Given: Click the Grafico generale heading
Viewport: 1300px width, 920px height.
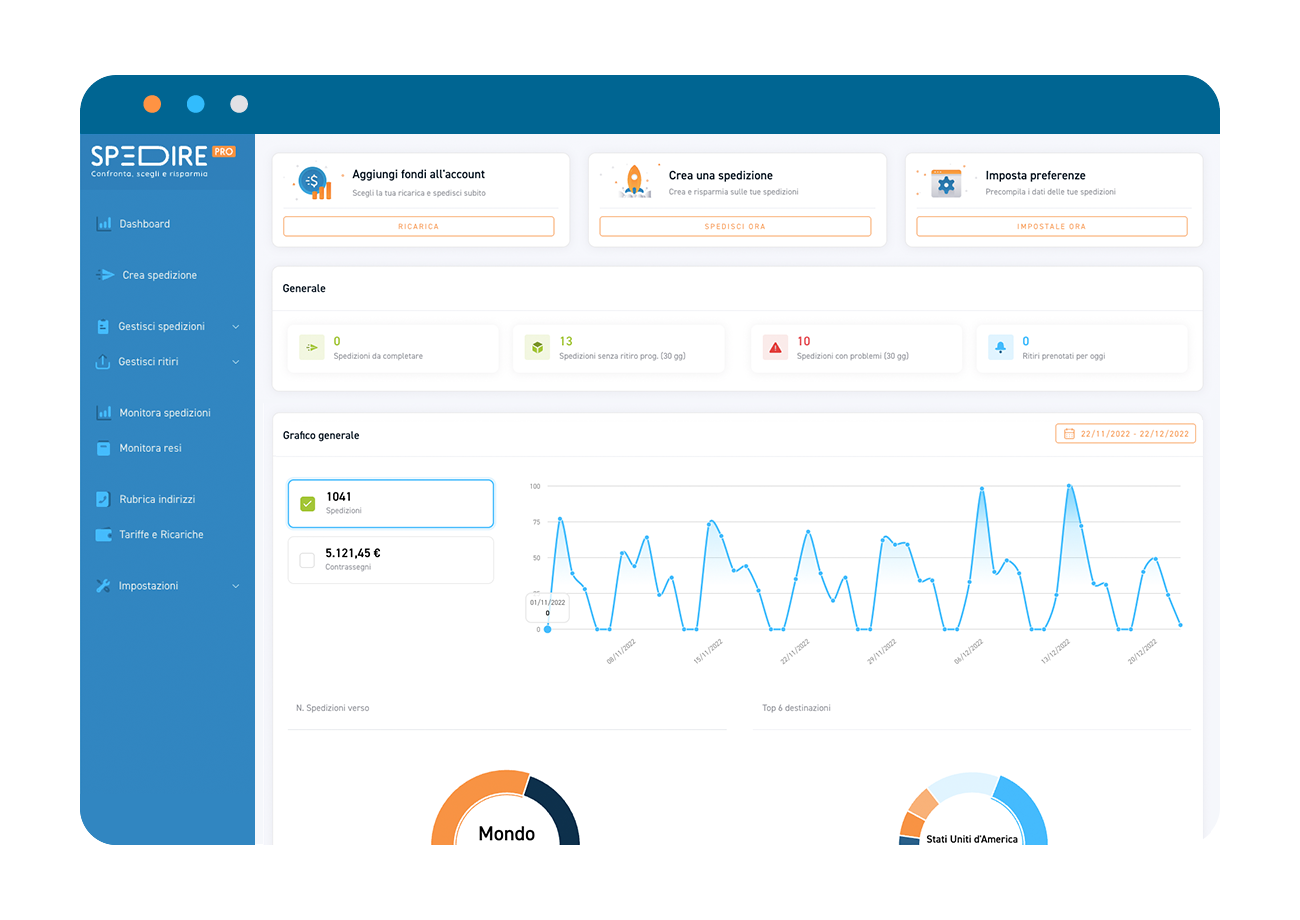Looking at the screenshot, I should click(x=321, y=436).
